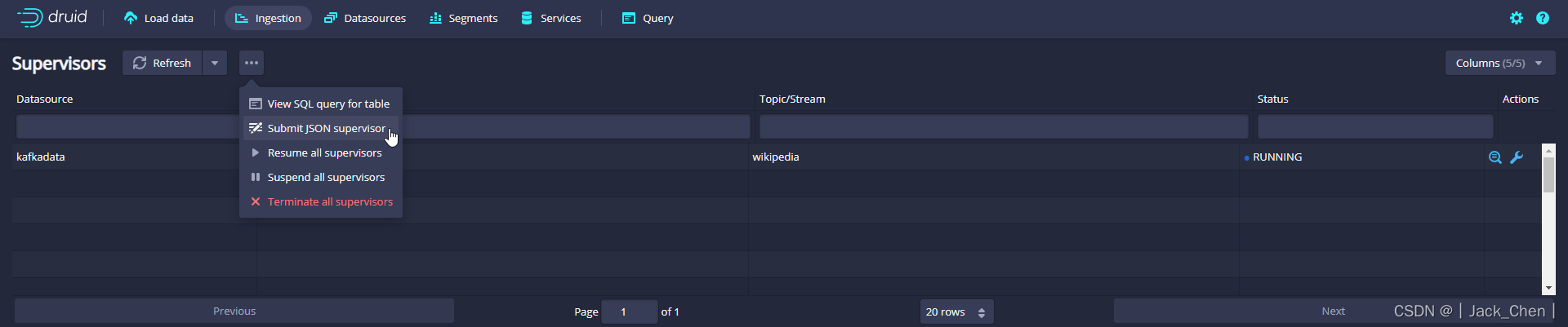Click the table scrollbar up arrow
This screenshot has height=327, width=1568.
[x=1548, y=150]
